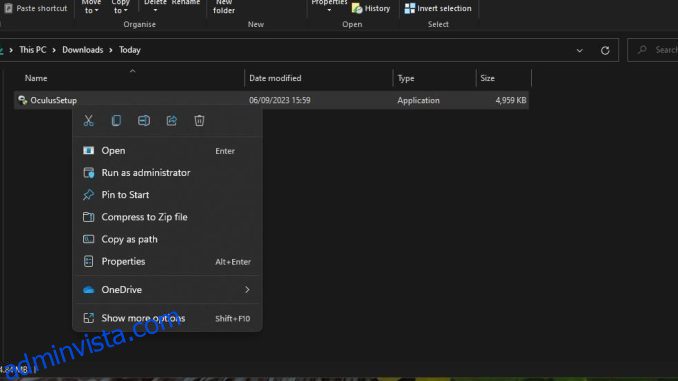Viewport: 678px width, 381px height.
Task: Open the Move to dropdown
Action: [91, 7]
